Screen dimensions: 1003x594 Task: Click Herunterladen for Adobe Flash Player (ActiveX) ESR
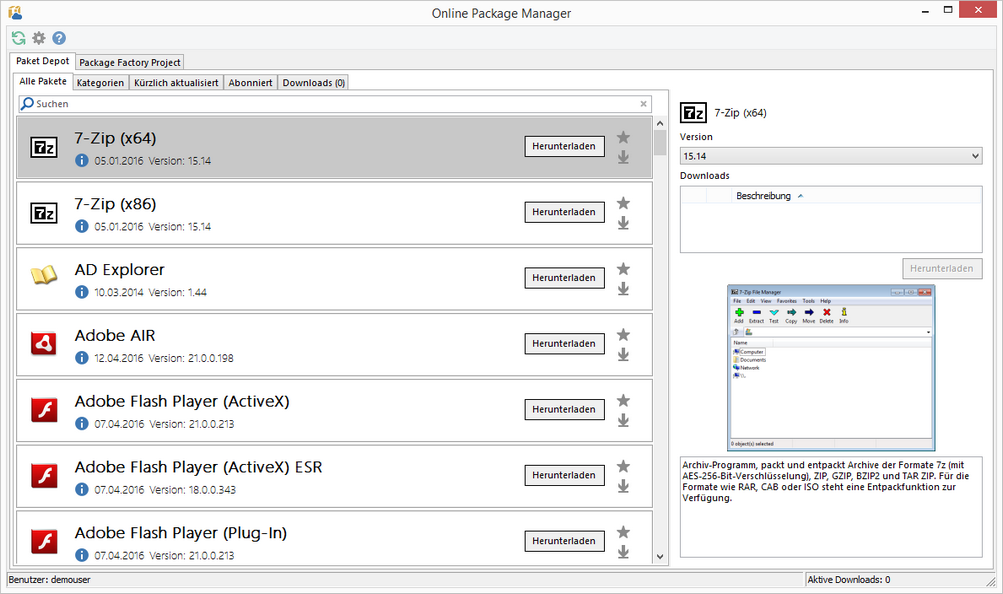click(x=564, y=476)
